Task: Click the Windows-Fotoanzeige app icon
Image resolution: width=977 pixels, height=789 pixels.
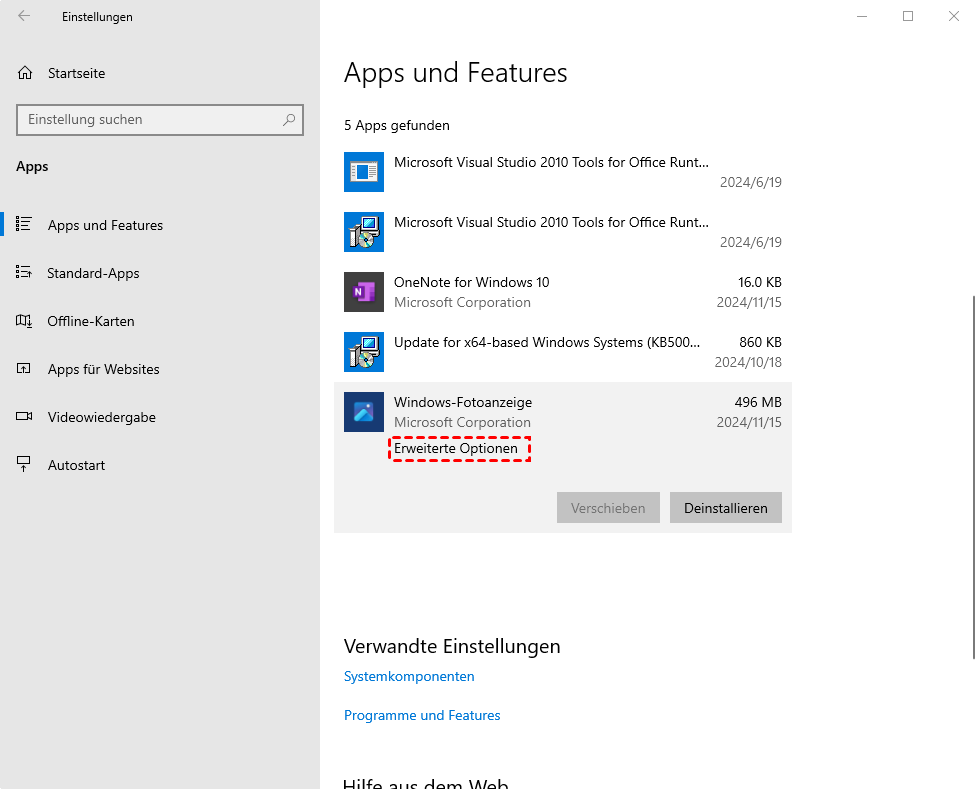Action: [364, 412]
